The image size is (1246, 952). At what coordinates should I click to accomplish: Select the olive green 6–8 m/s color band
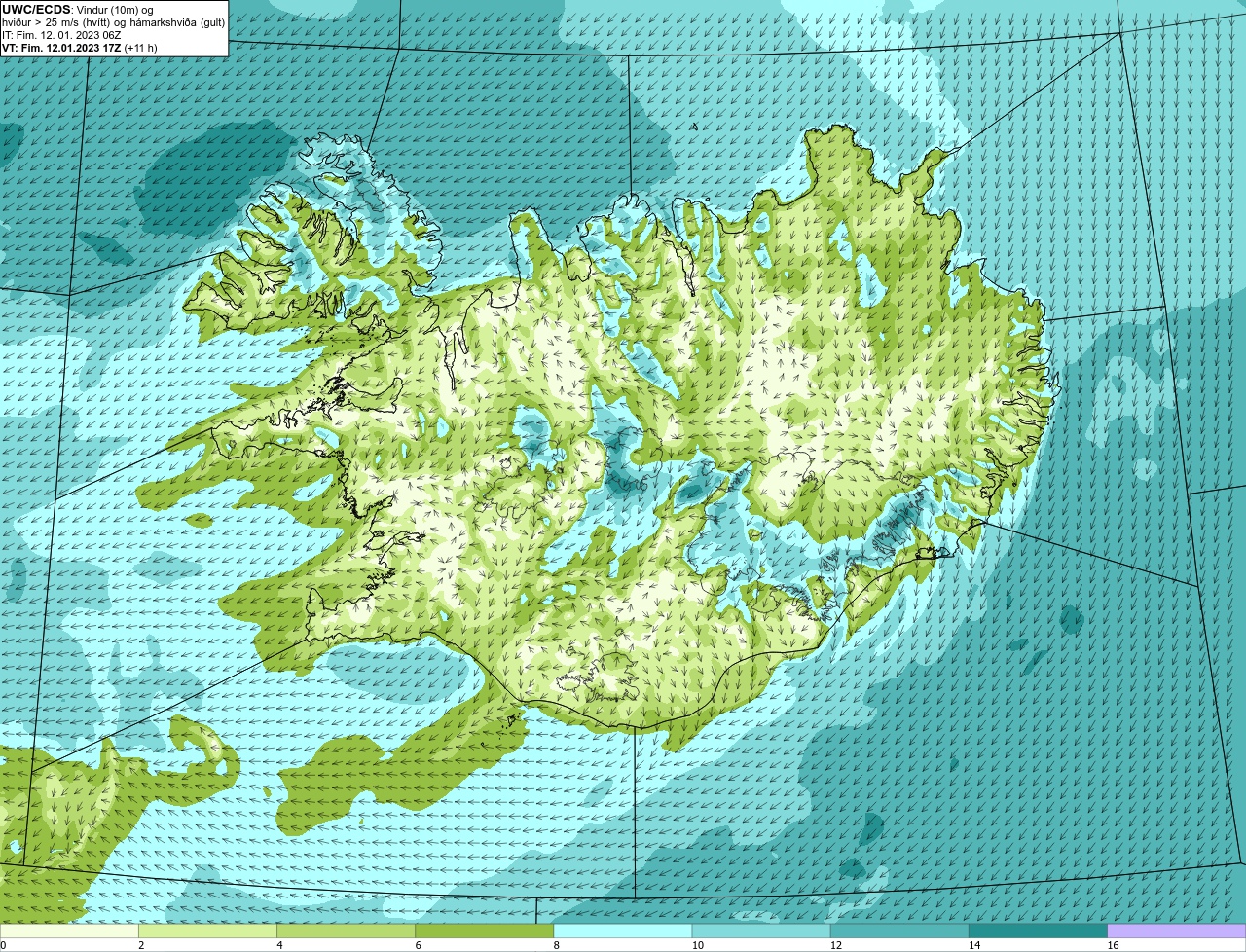pyautogui.click(x=484, y=931)
